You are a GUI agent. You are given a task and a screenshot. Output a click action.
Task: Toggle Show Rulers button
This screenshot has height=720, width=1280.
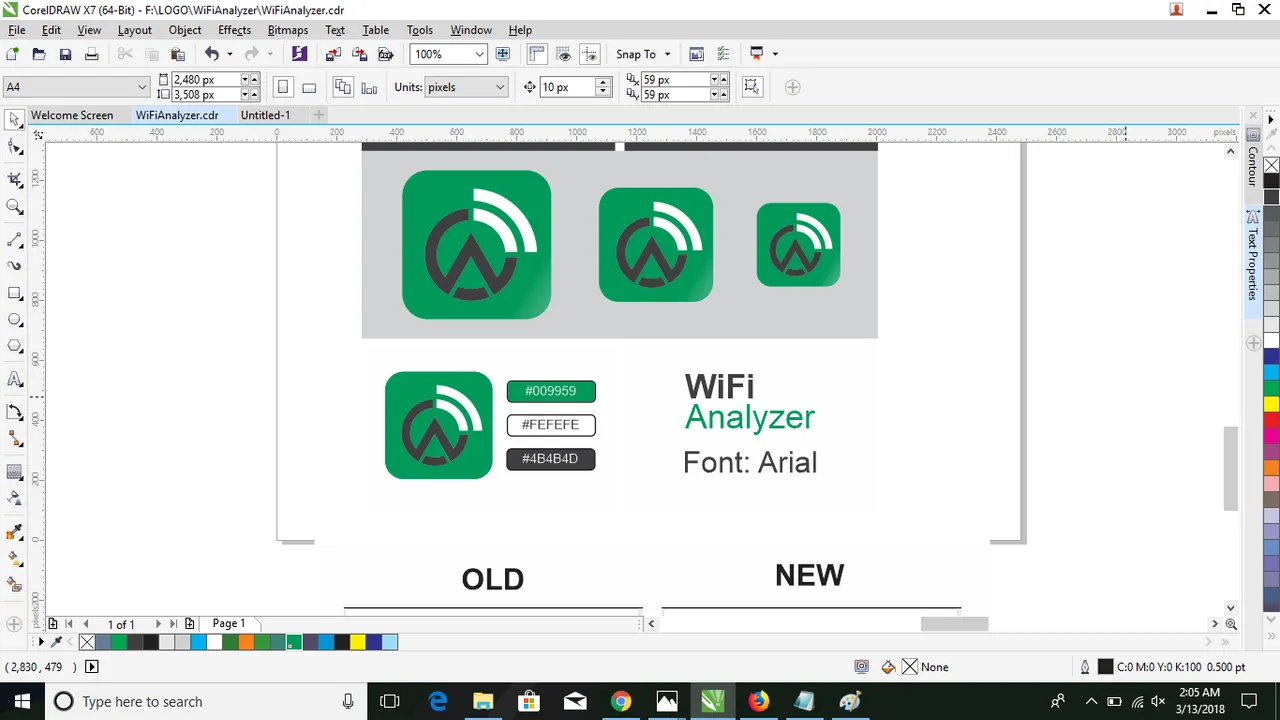point(537,54)
